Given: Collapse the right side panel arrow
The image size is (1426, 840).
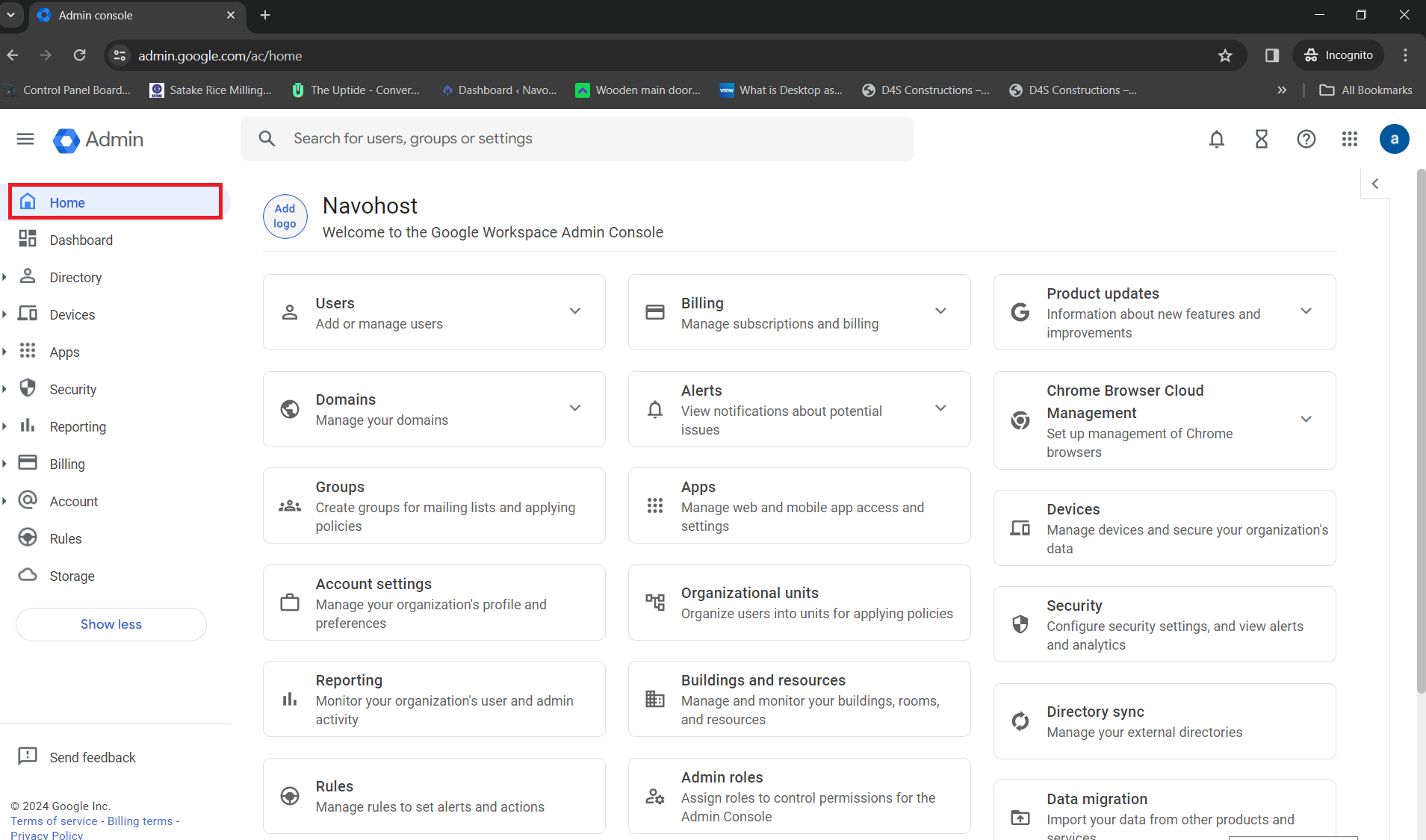Looking at the screenshot, I should [x=1375, y=184].
